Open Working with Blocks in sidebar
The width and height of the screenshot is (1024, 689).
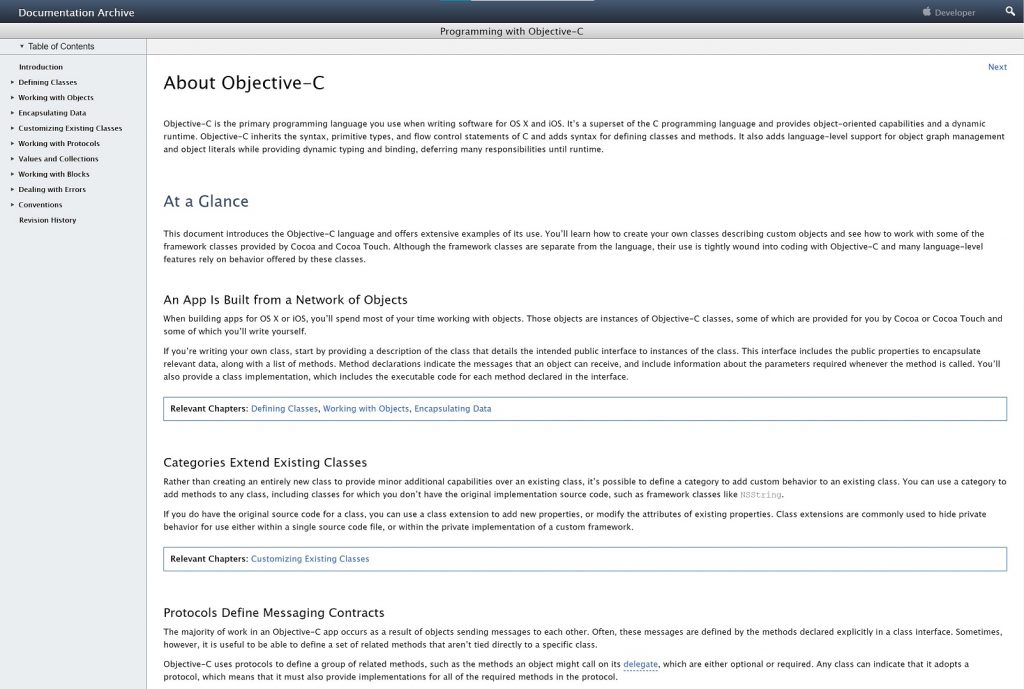pyautogui.click(x=54, y=174)
